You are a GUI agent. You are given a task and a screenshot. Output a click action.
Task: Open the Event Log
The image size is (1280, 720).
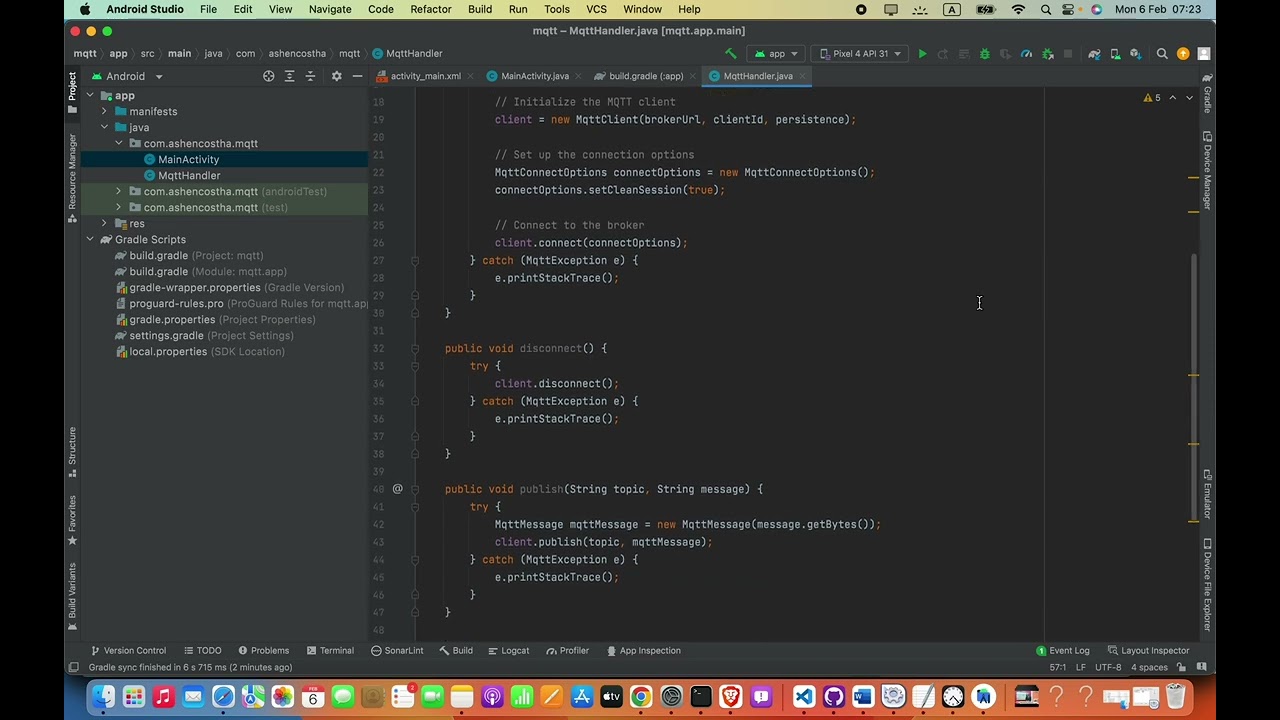(1062, 651)
